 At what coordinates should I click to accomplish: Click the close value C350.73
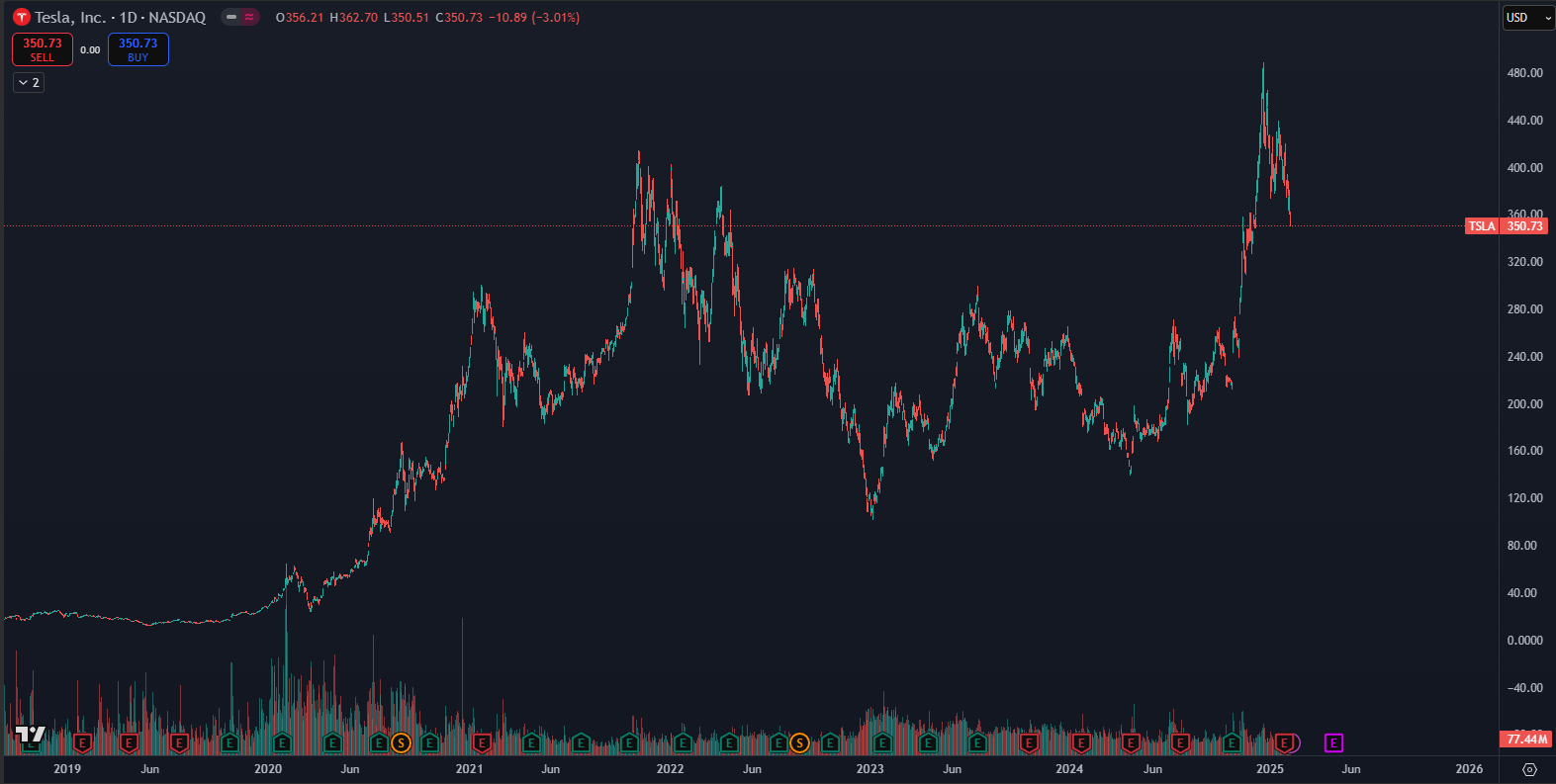459,18
